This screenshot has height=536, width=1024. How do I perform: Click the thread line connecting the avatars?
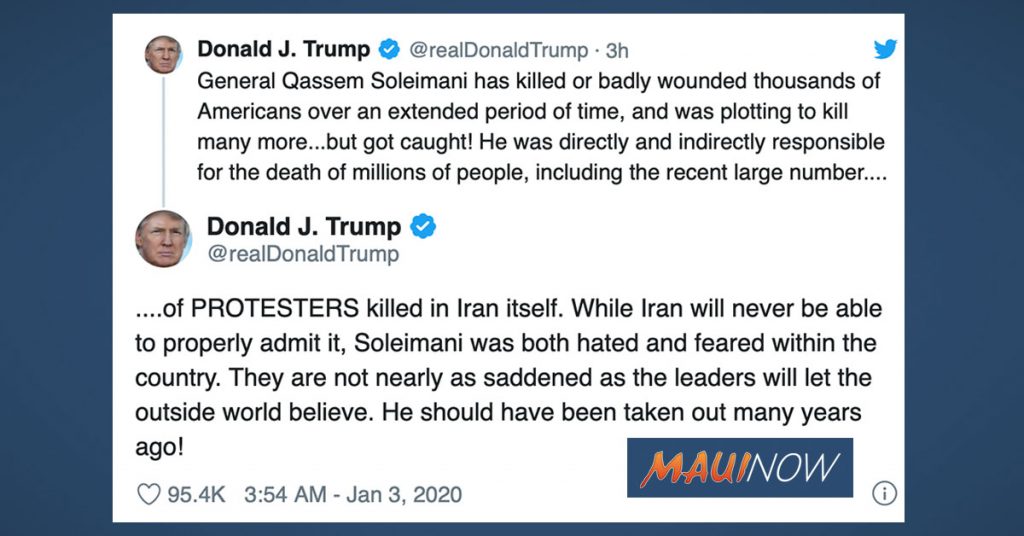(162, 140)
